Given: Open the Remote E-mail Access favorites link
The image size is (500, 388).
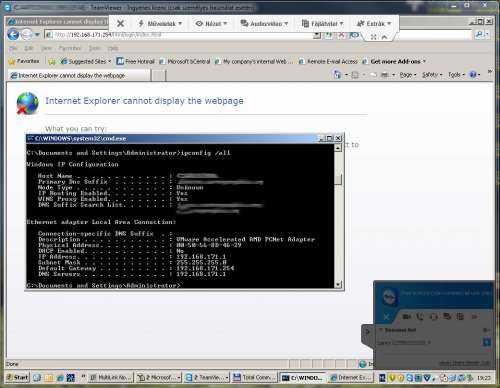Looking at the screenshot, I should 328,61.
